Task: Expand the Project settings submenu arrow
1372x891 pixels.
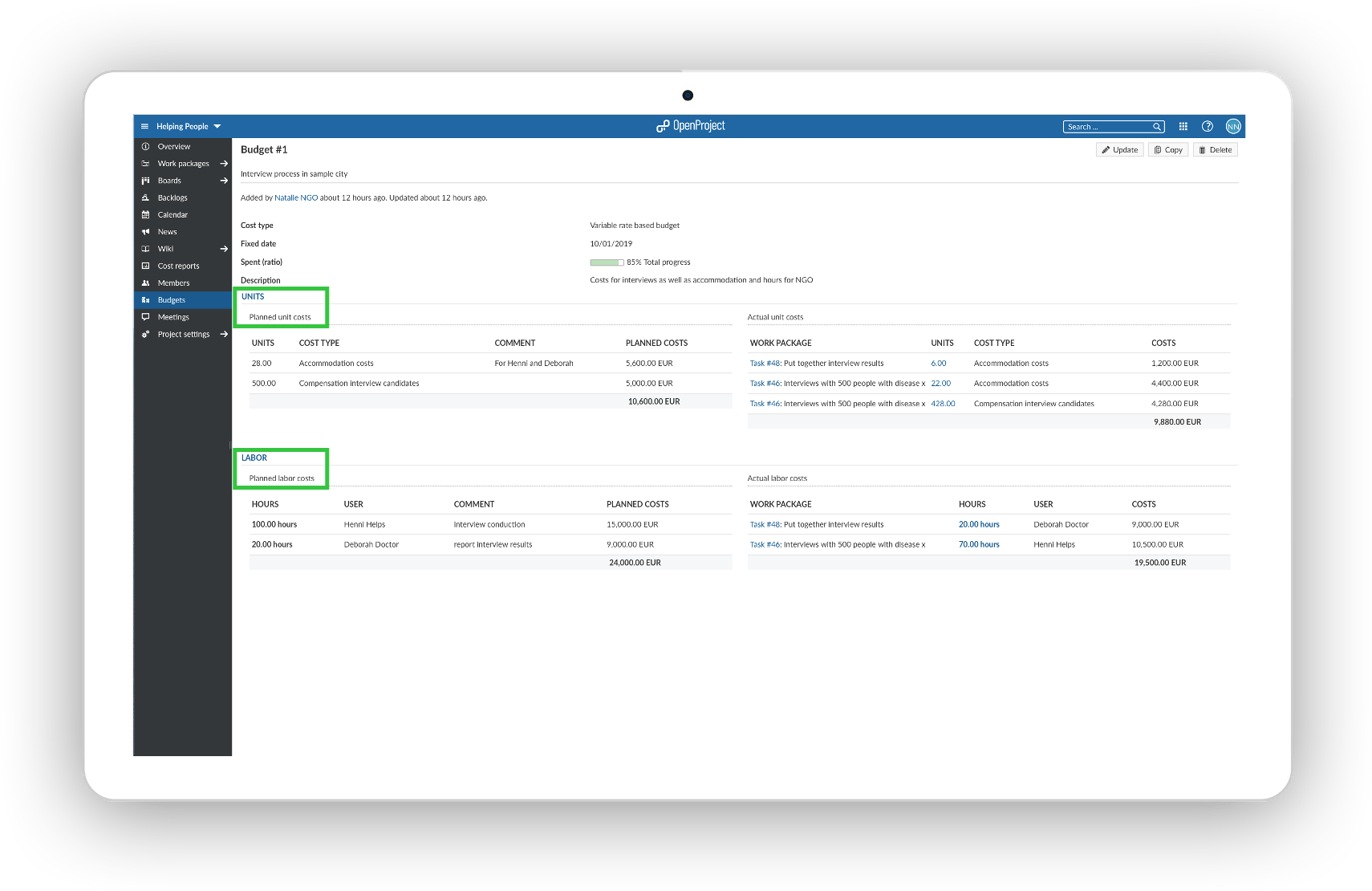Action: point(224,335)
